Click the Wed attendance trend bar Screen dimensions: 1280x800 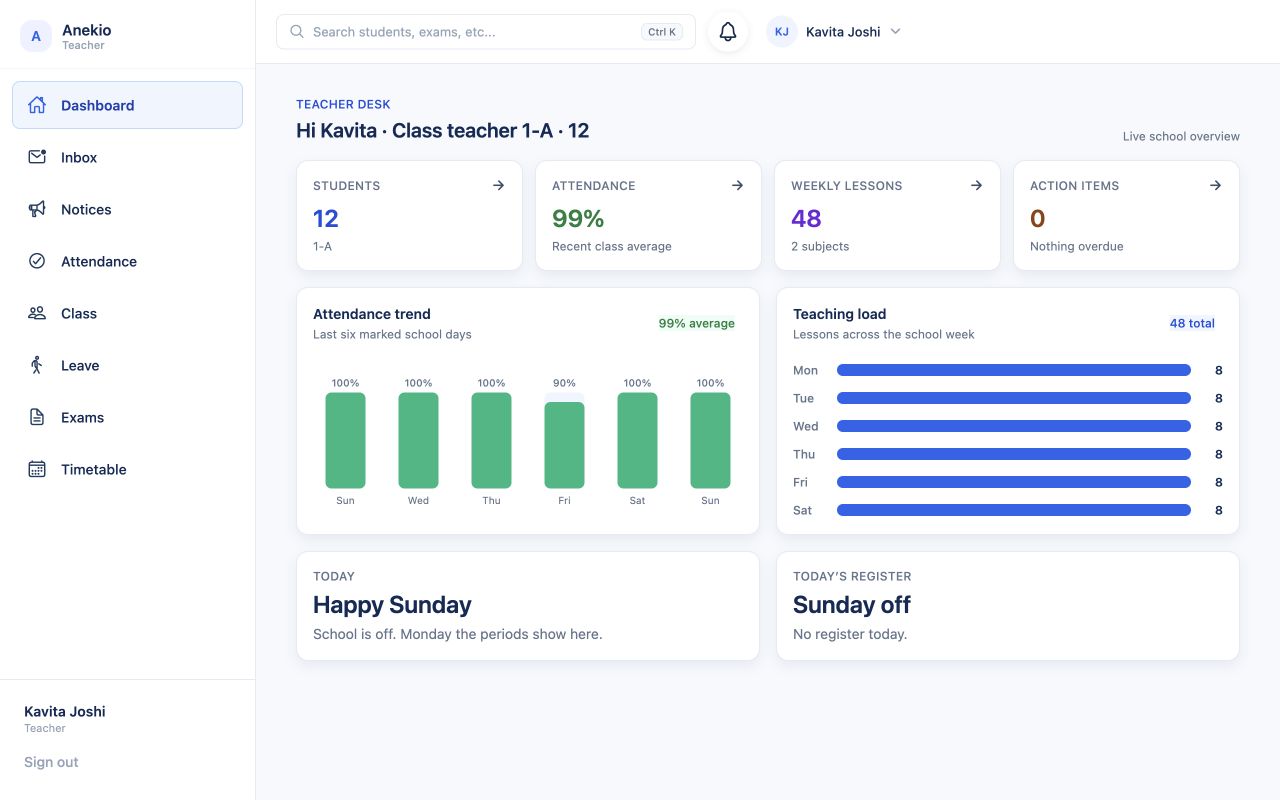pyautogui.click(x=418, y=440)
